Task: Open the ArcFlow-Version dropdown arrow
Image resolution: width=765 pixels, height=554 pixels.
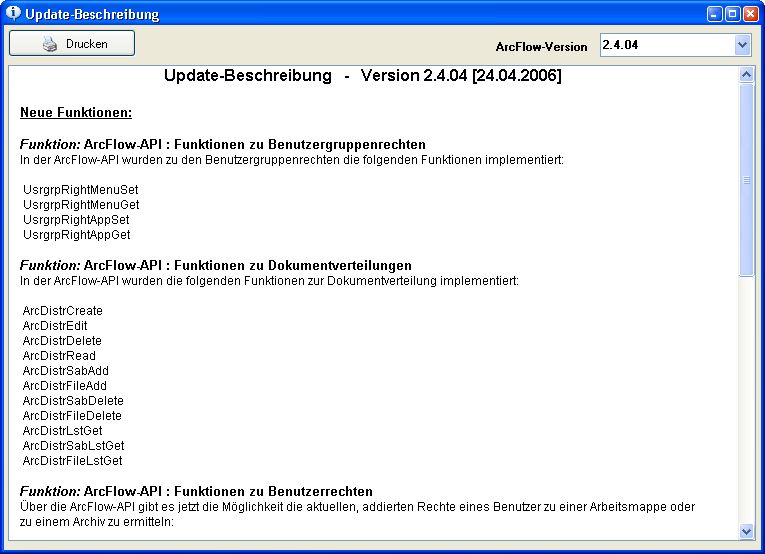Action: 743,45
